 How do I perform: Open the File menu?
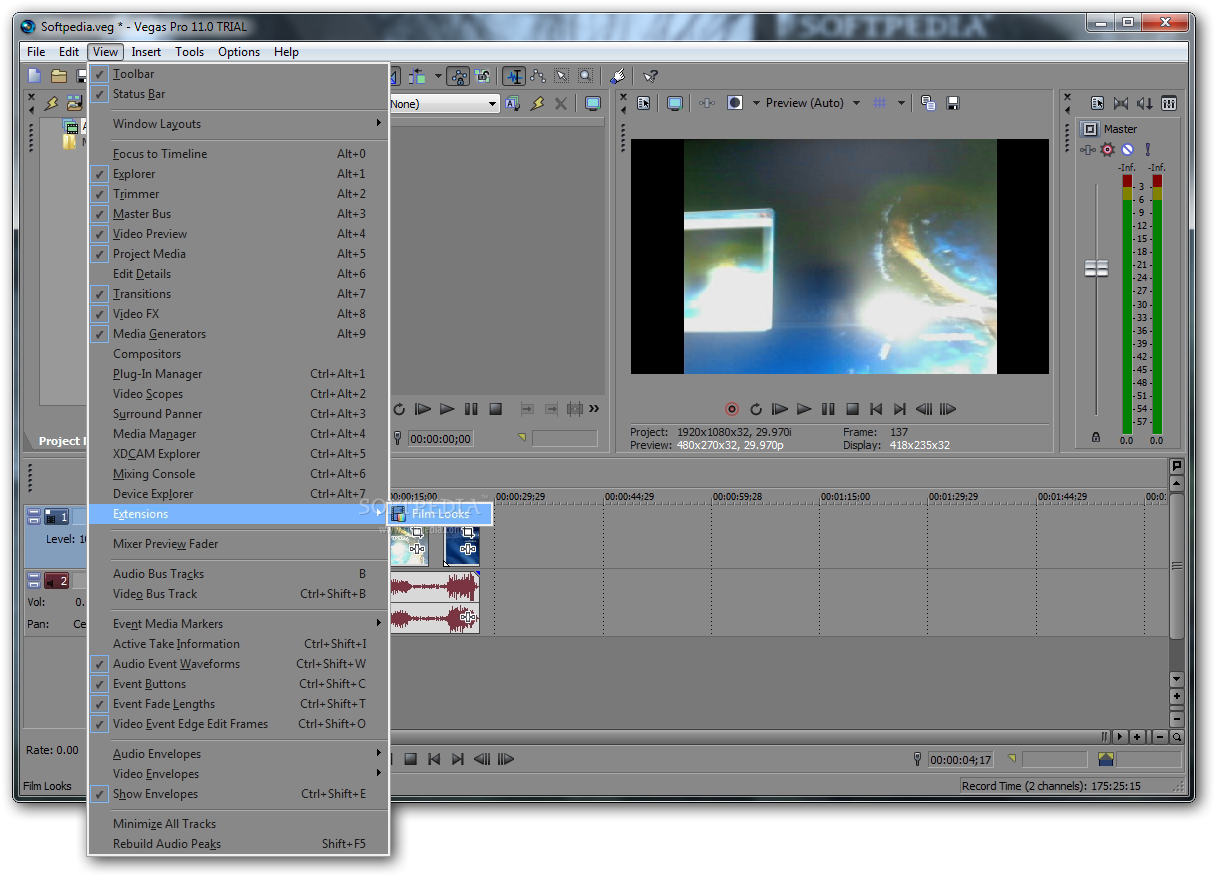(36, 52)
